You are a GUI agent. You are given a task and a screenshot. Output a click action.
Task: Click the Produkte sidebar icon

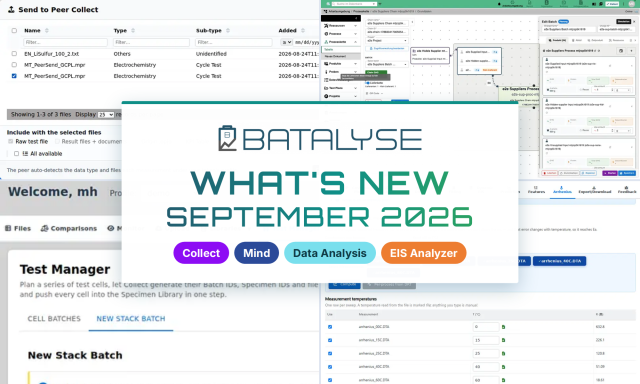tap(326, 64)
